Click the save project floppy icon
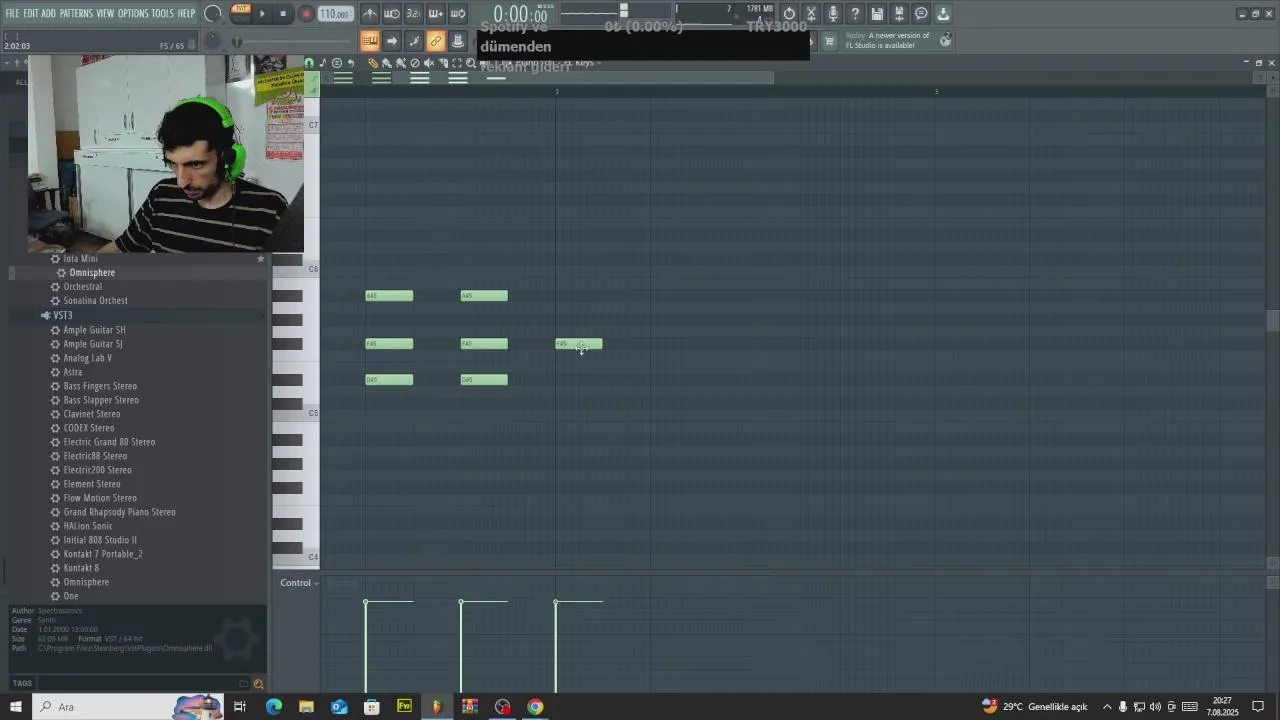1280x720 pixels. (x=877, y=14)
